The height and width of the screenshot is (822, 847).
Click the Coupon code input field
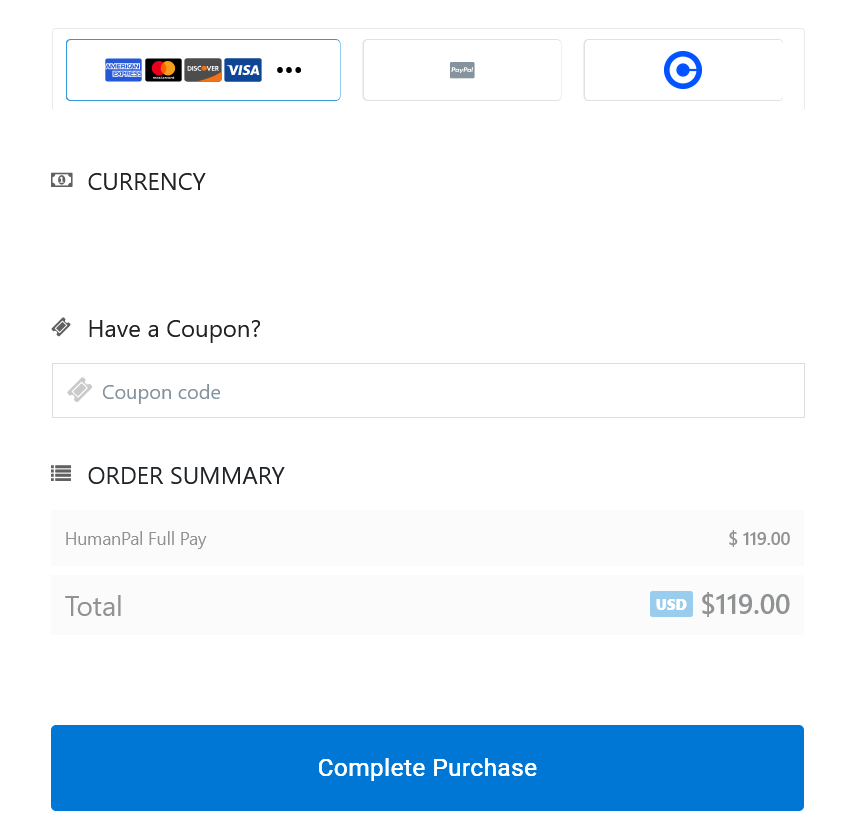click(427, 390)
